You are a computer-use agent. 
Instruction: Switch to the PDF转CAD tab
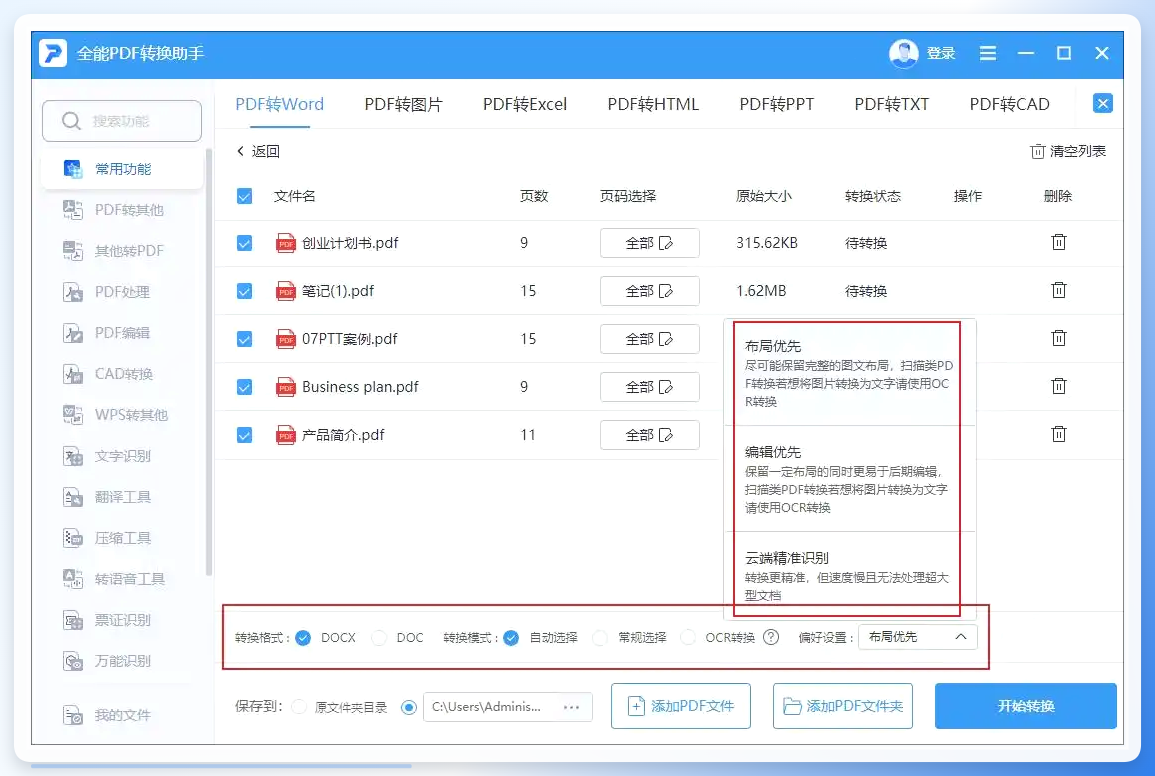click(x=1009, y=105)
